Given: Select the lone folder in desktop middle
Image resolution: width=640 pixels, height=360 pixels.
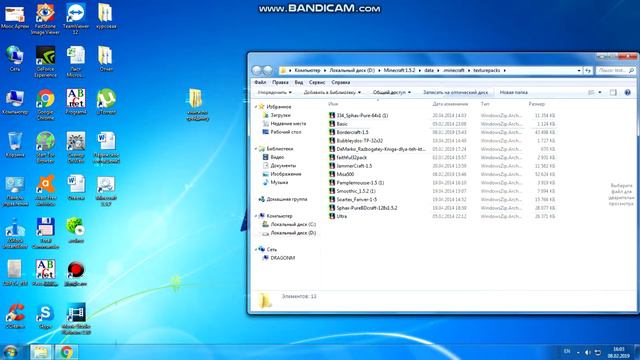Looking at the screenshot, I should [x=198, y=105].
